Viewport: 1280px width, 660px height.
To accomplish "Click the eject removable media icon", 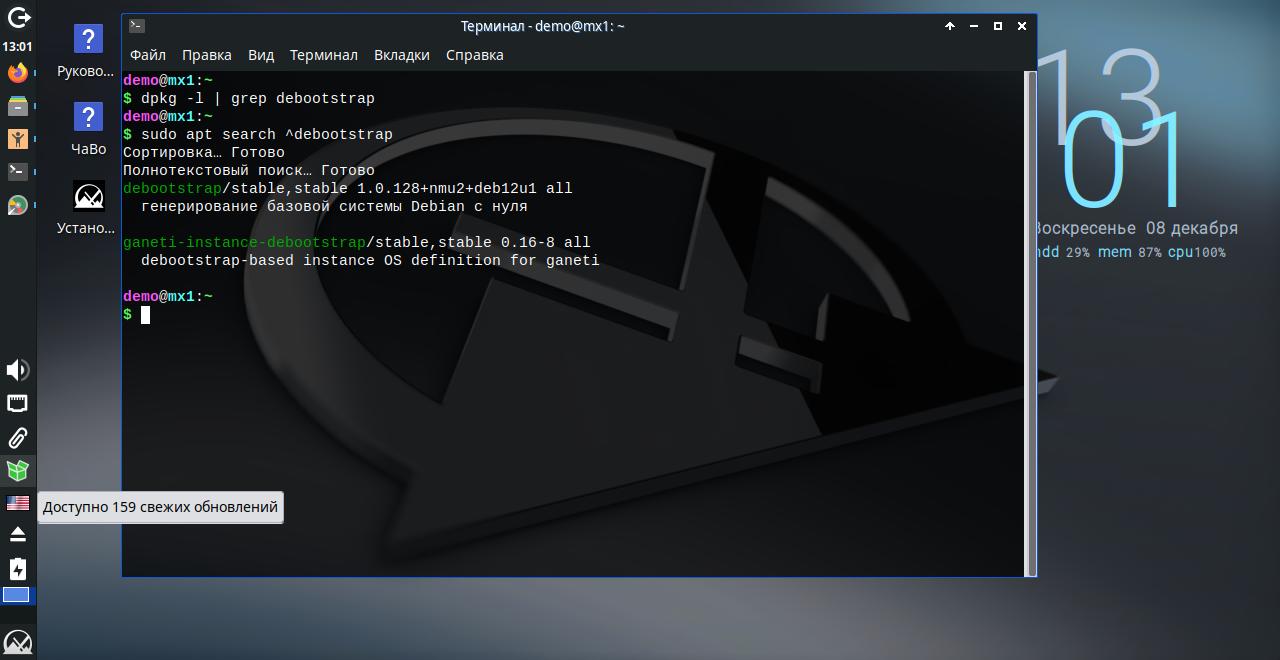I will pyautogui.click(x=17, y=534).
